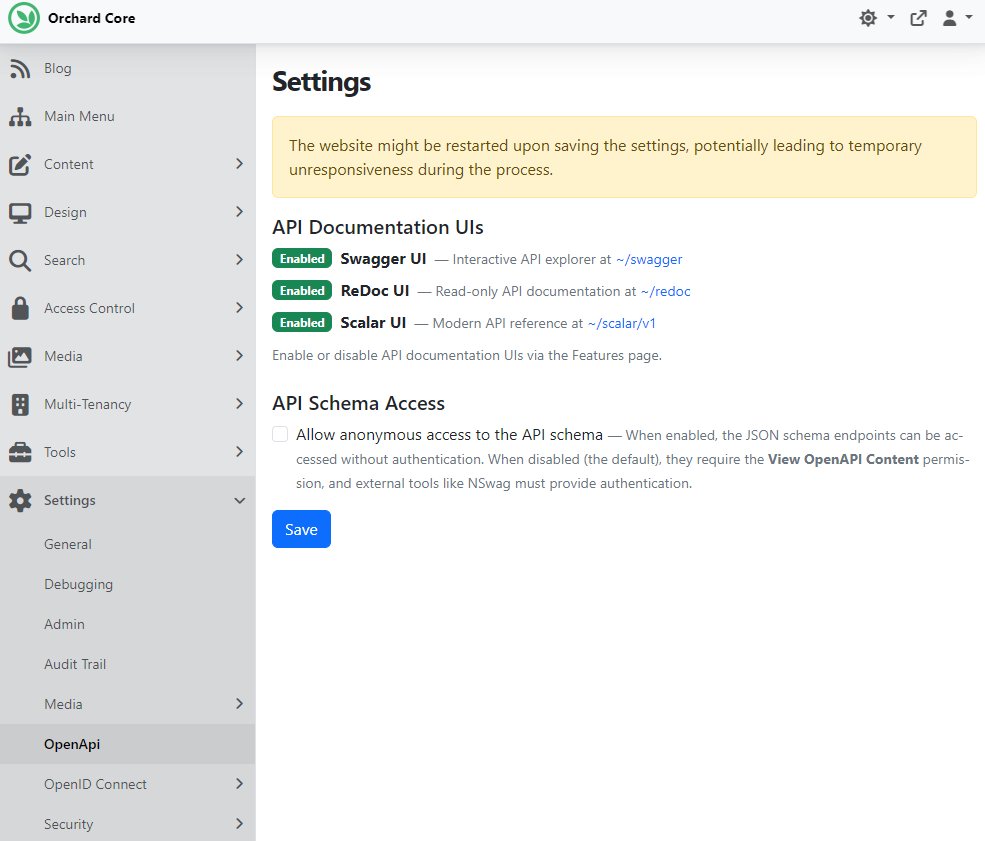
Task: Click the yellow restart warning notice
Action: click(x=624, y=157)
